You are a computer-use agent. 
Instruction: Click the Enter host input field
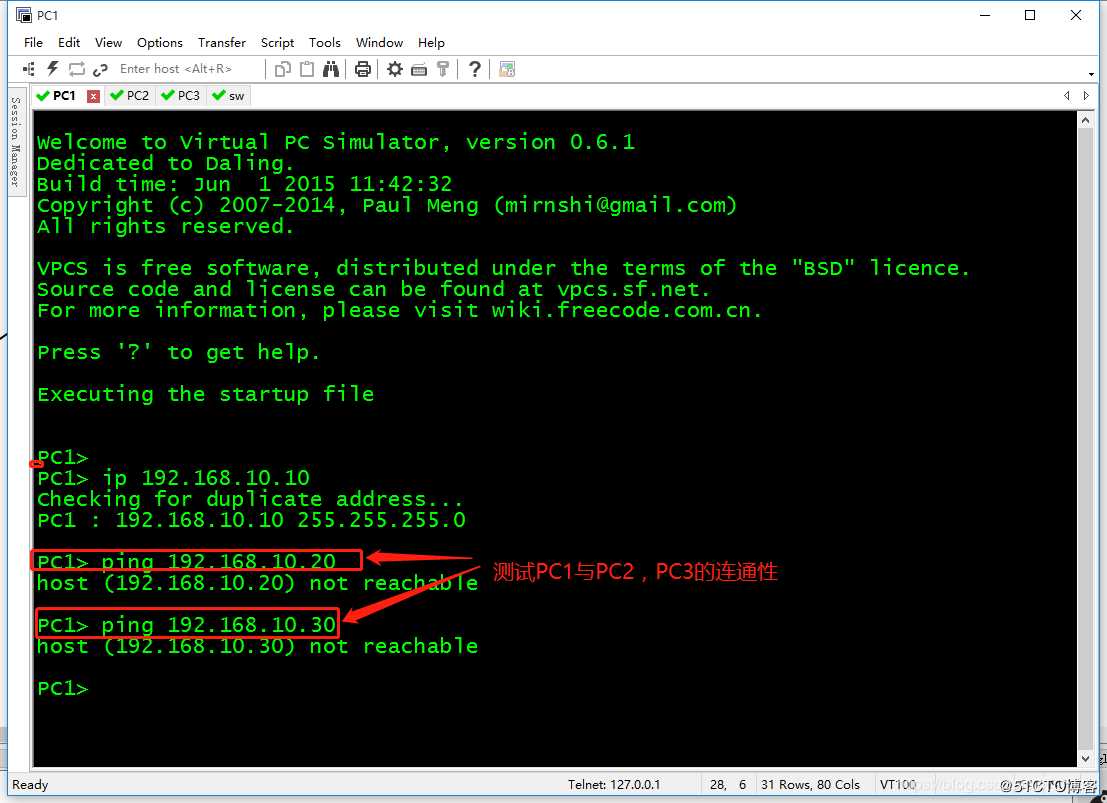coord(188,69)
